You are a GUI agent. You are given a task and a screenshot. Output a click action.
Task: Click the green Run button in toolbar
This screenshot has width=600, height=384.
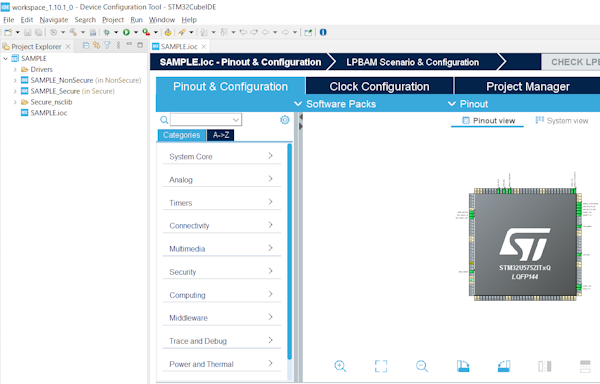point(126,33)
